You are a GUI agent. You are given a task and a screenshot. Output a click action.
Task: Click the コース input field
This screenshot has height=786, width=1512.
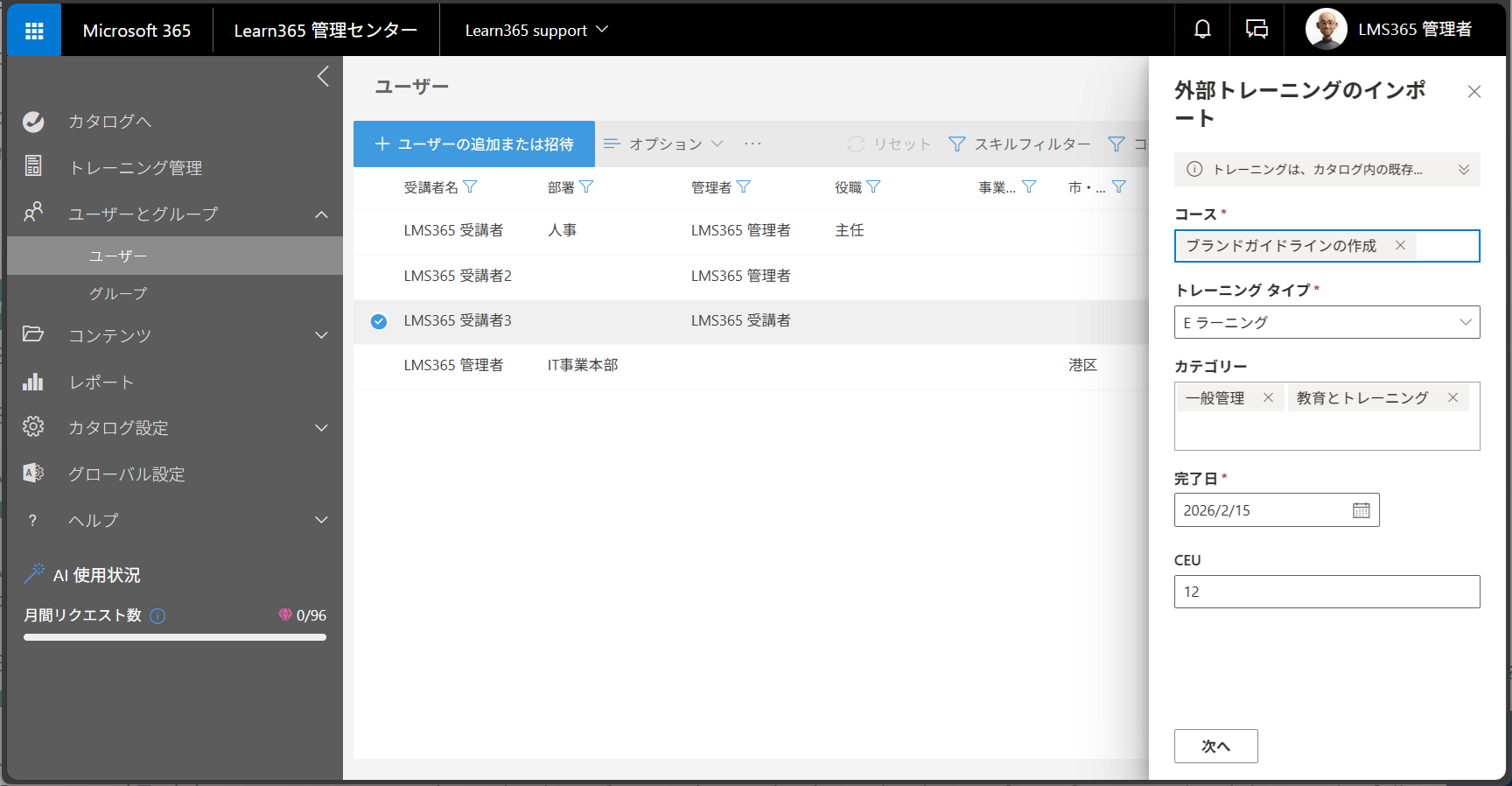coord(1326,246)
